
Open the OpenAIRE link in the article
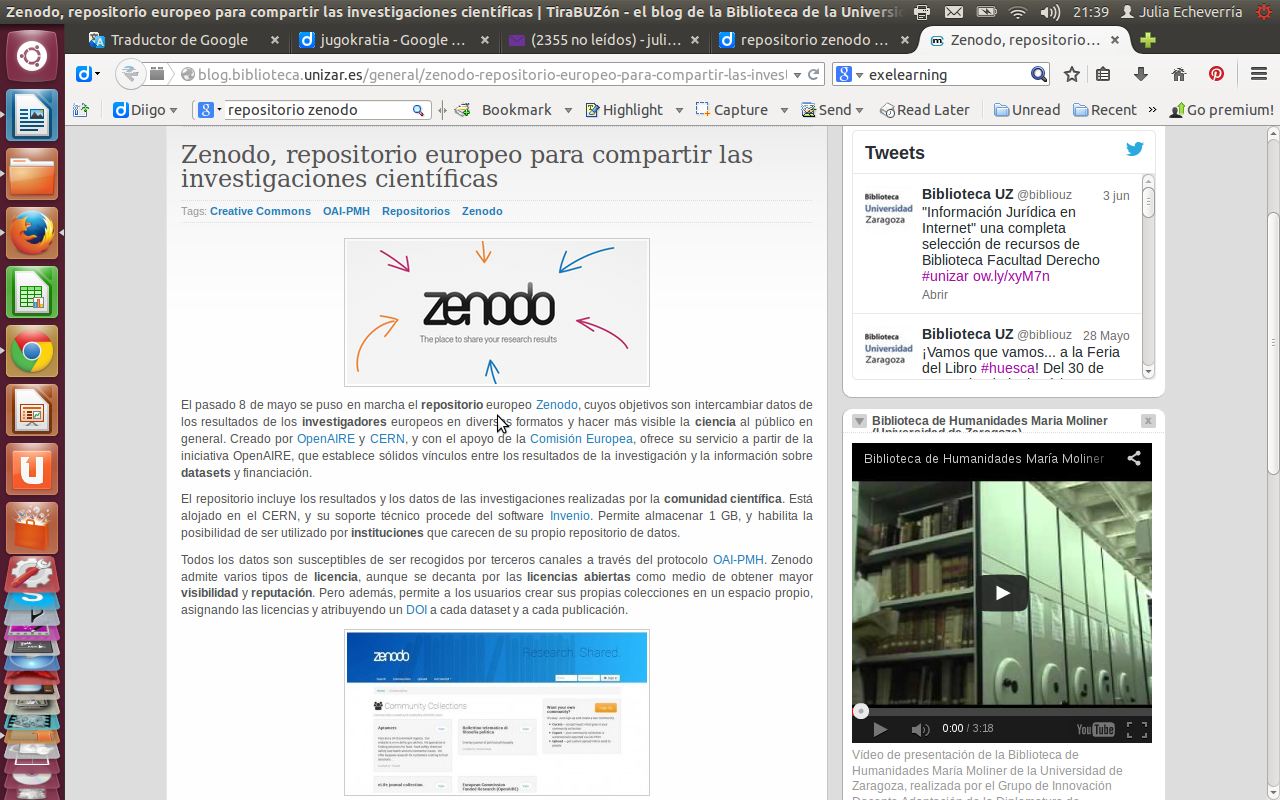tap(325, 439)
